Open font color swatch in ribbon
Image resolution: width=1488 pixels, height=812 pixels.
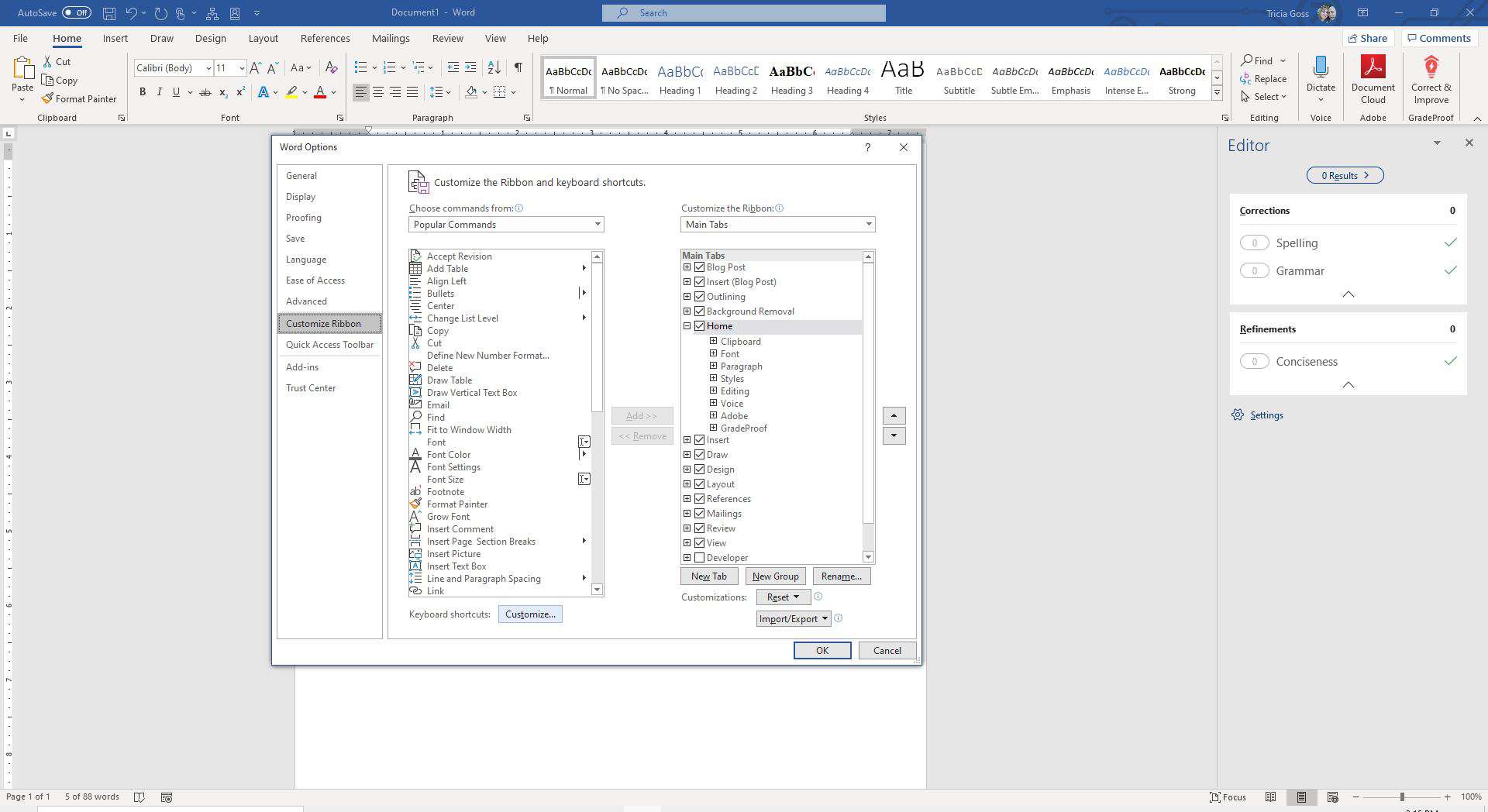coord(320,92)
